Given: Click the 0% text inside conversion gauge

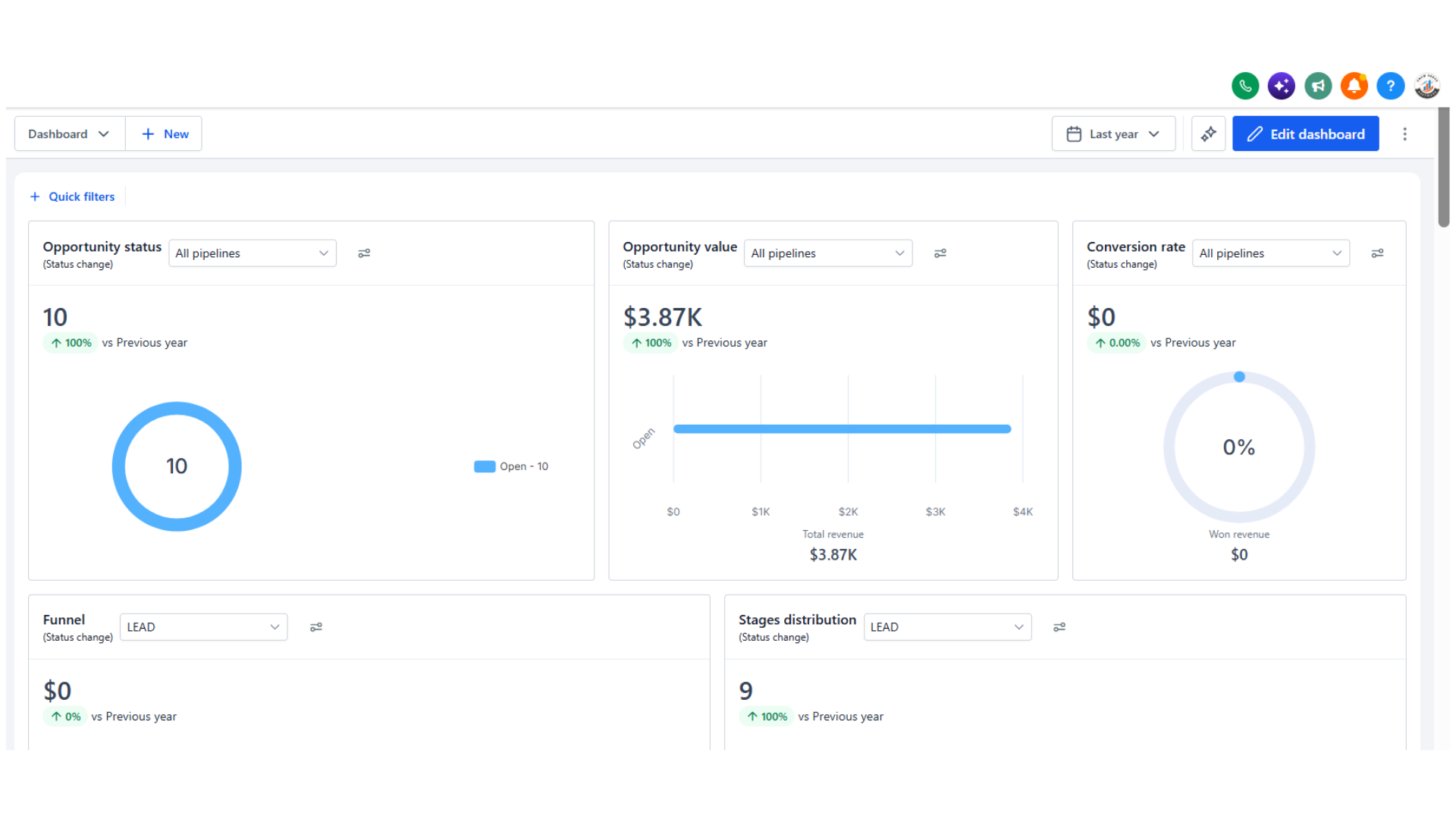Looking at the screenshot, I should 1239,447.
